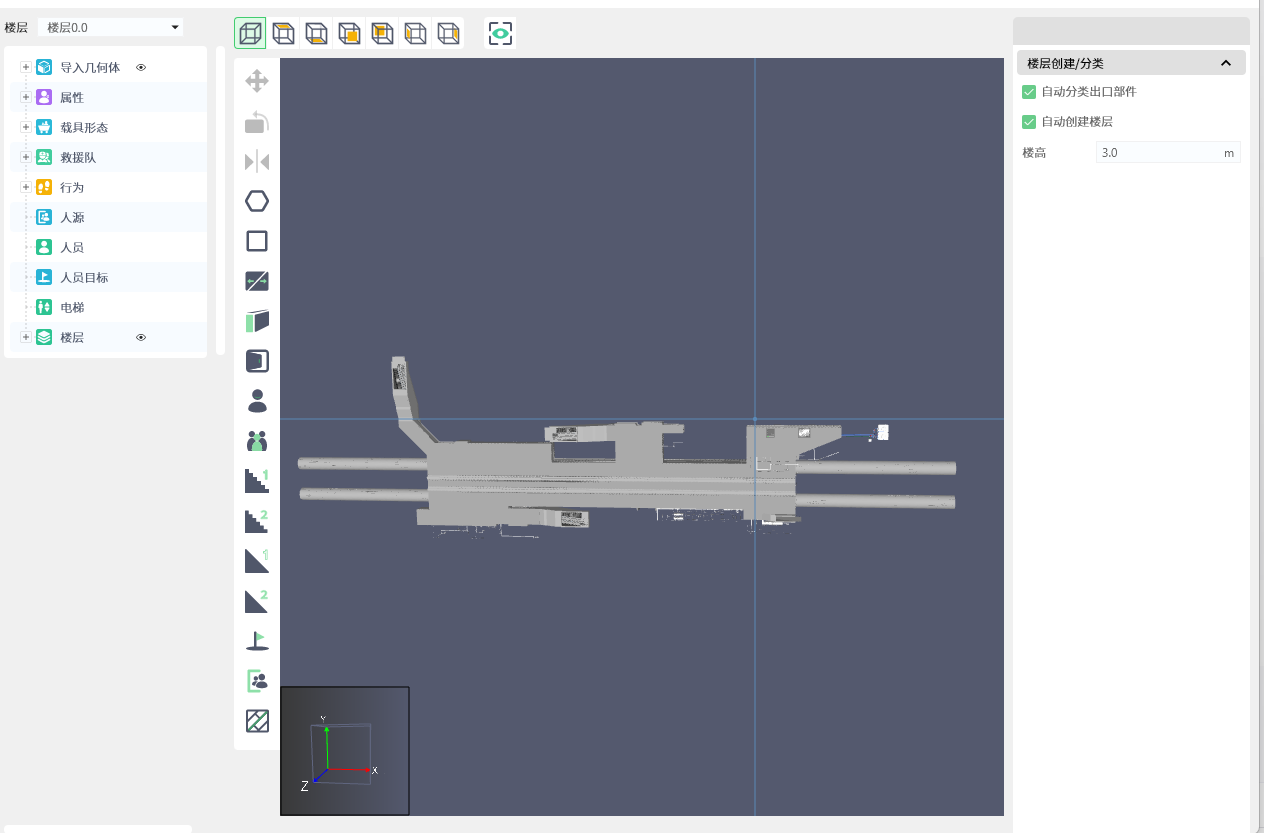Select the green flag target tool
Image resolution: width=1264 pixels, height=833 pixels.
257,641
